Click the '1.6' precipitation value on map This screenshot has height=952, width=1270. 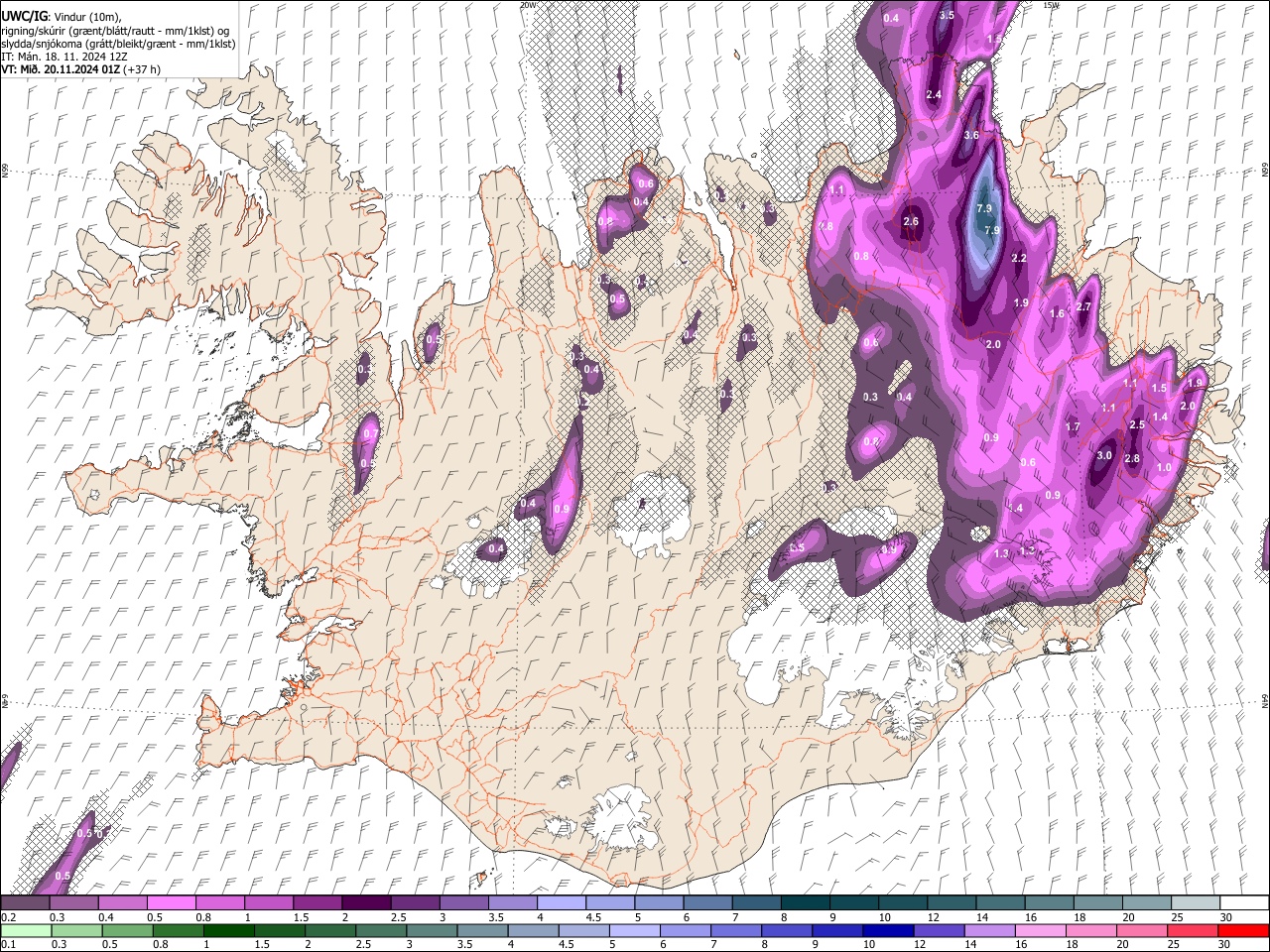(1057, 313)
